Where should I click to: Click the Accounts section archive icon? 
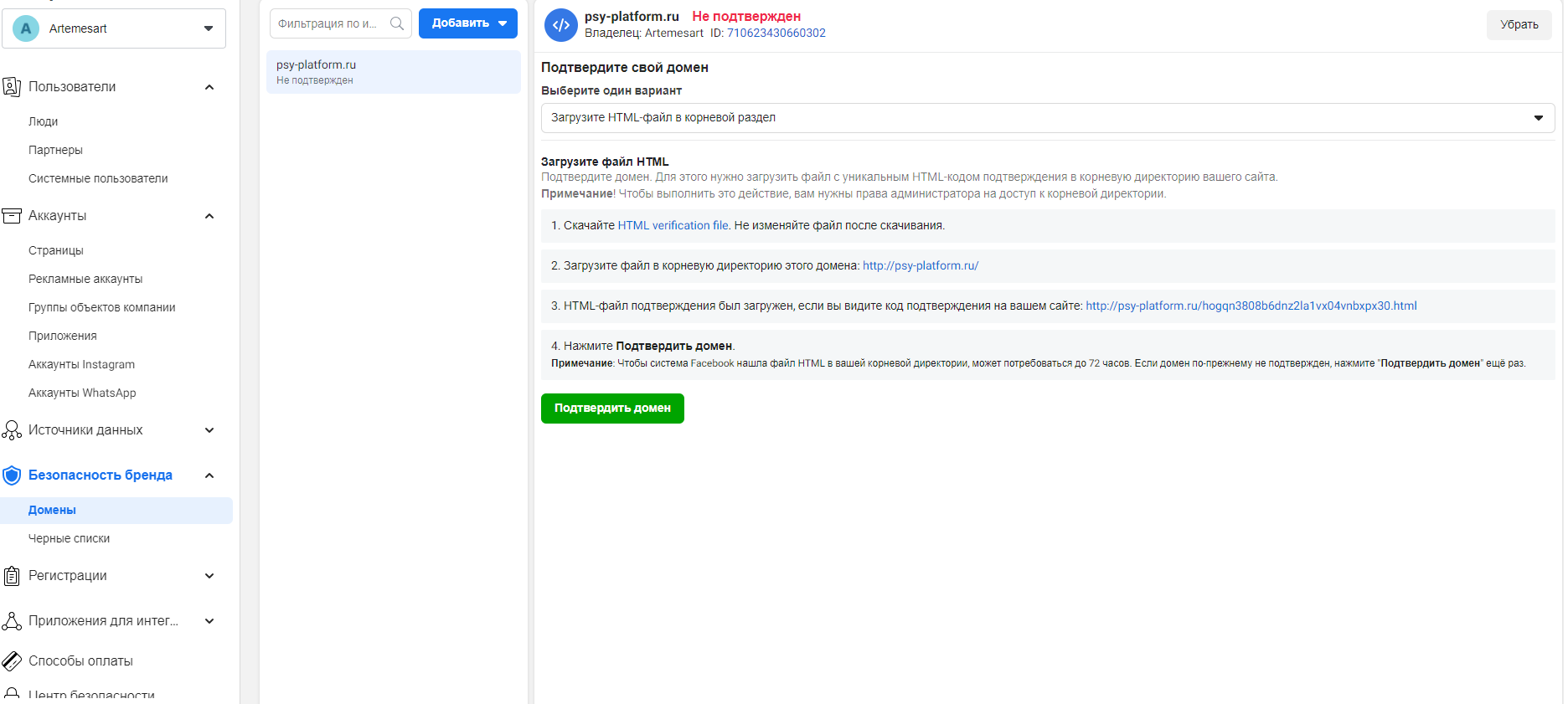12,216
